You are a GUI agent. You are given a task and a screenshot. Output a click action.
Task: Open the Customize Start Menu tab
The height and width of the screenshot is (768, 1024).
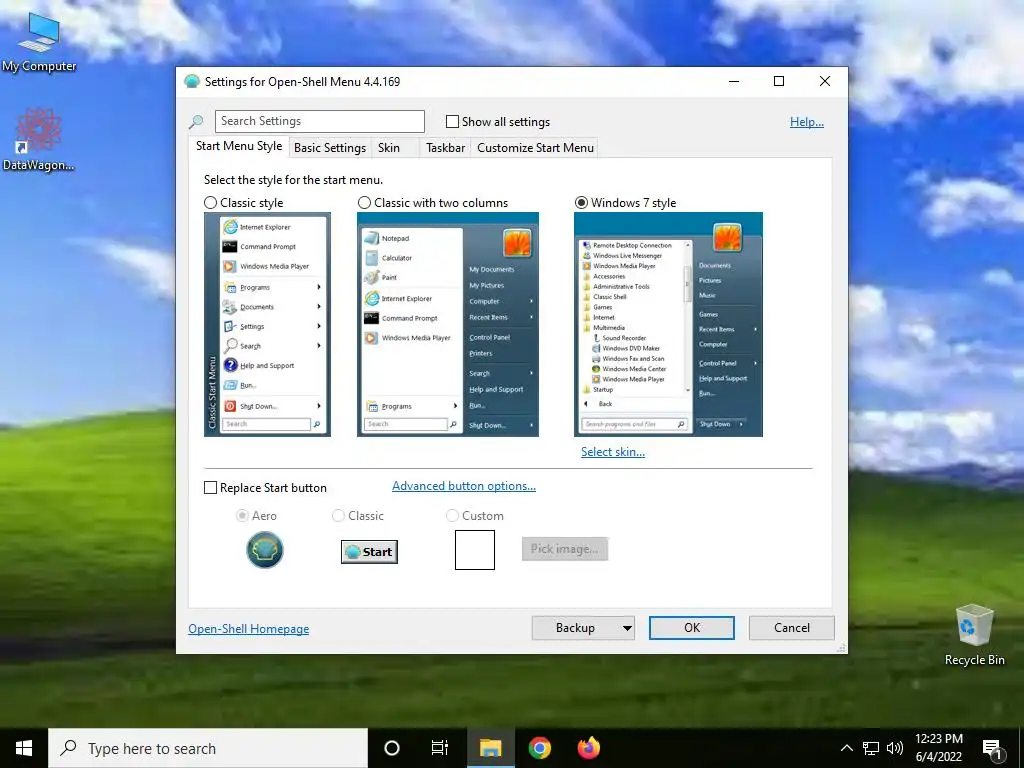coord(536,148)
